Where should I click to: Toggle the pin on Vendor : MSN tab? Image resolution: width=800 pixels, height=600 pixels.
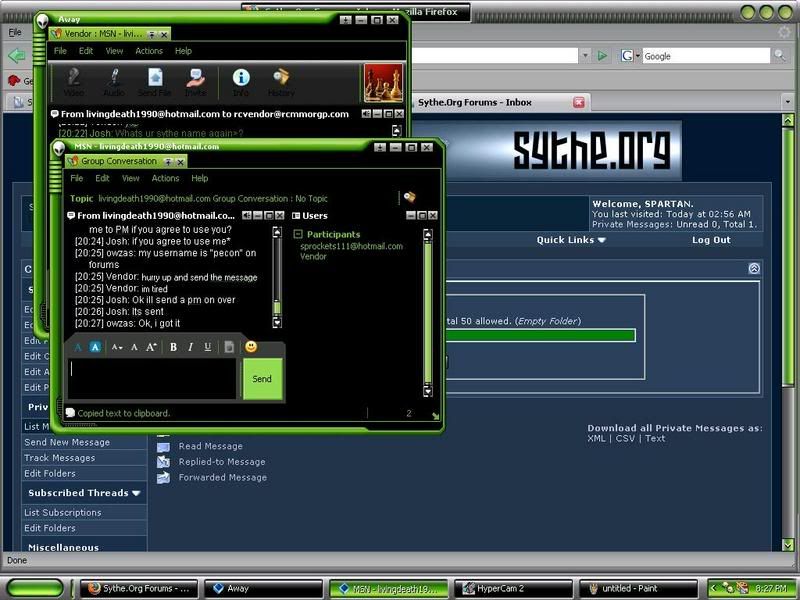152,35
